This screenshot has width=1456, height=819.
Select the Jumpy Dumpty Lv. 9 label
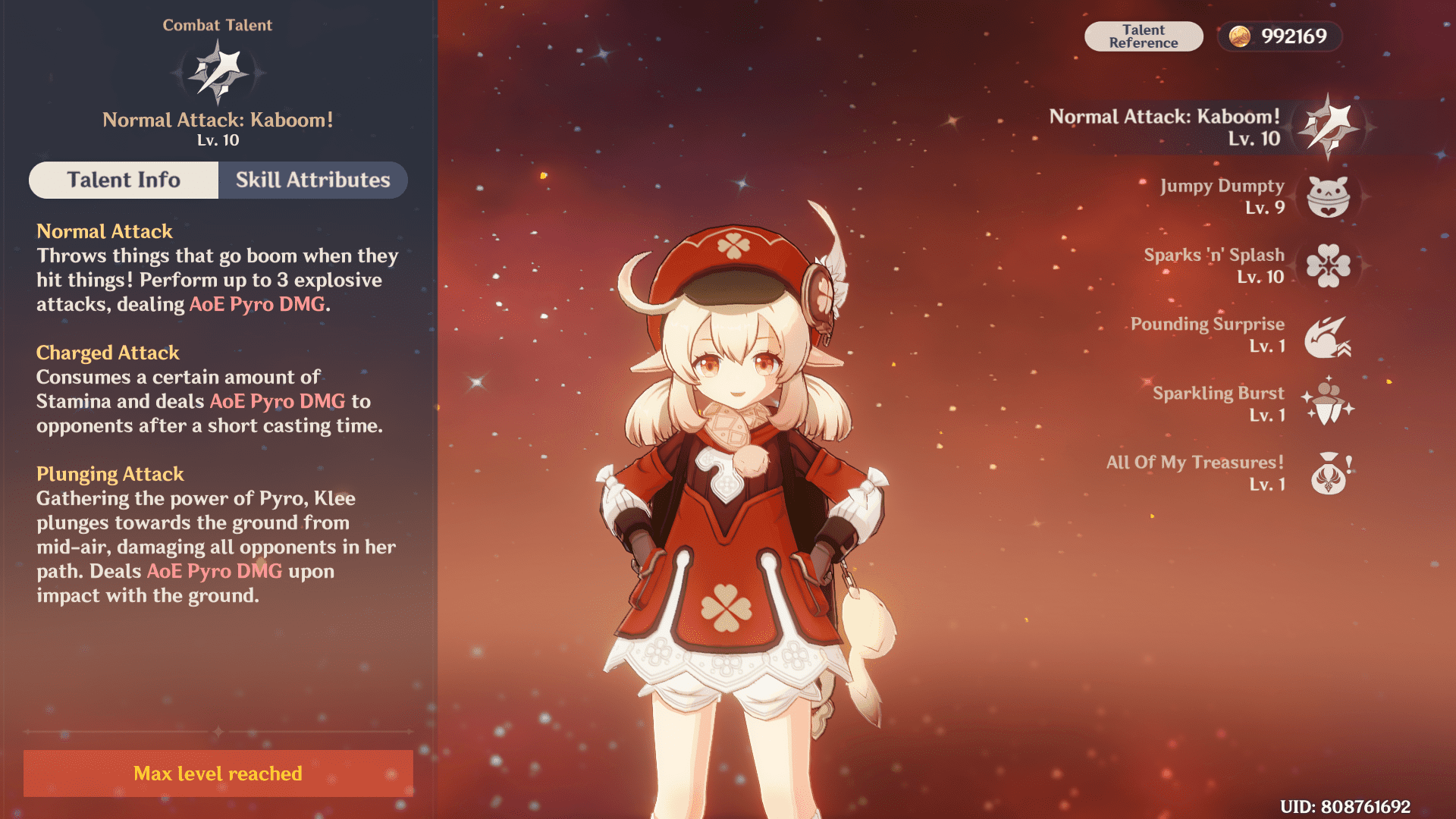coord(1222,196)
